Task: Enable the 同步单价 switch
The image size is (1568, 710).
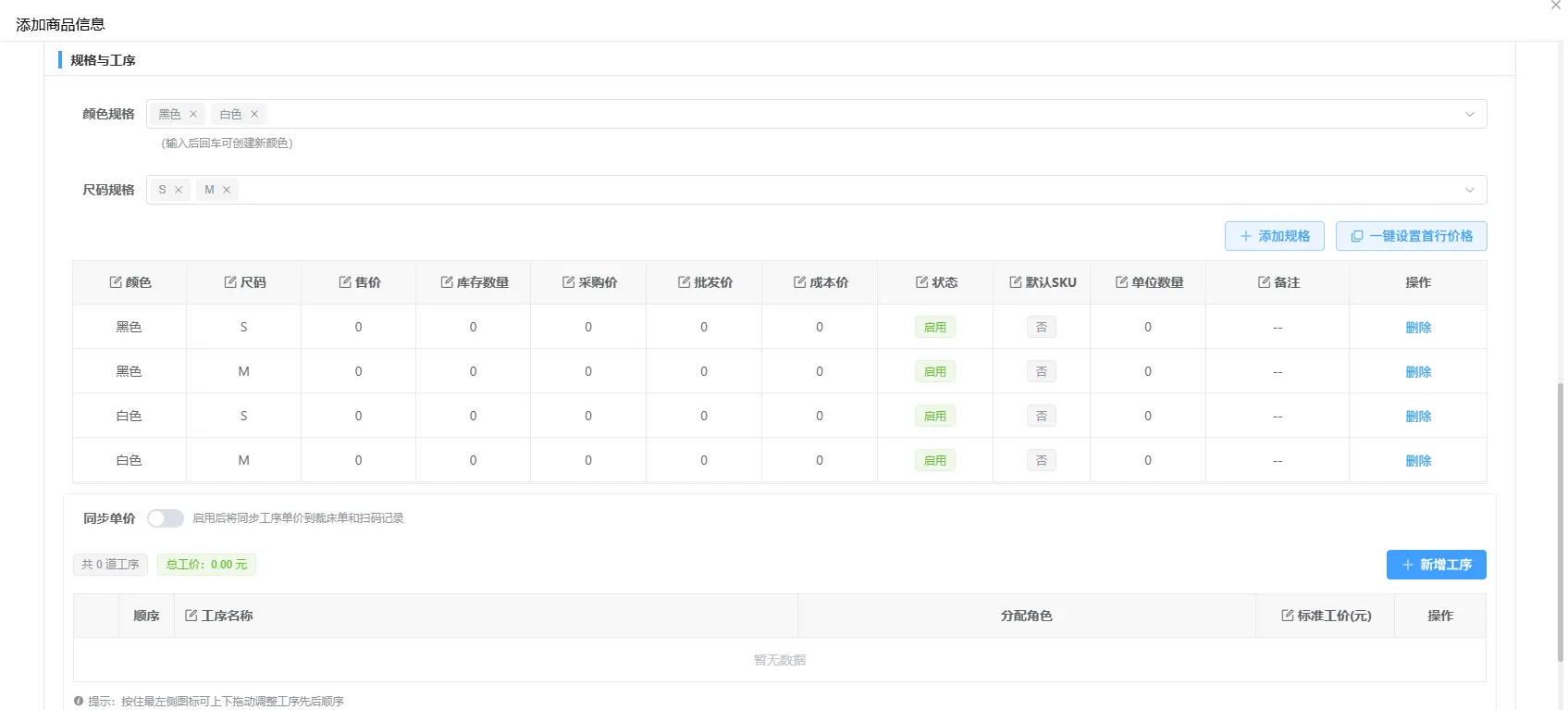Action: tap(166, 518)
